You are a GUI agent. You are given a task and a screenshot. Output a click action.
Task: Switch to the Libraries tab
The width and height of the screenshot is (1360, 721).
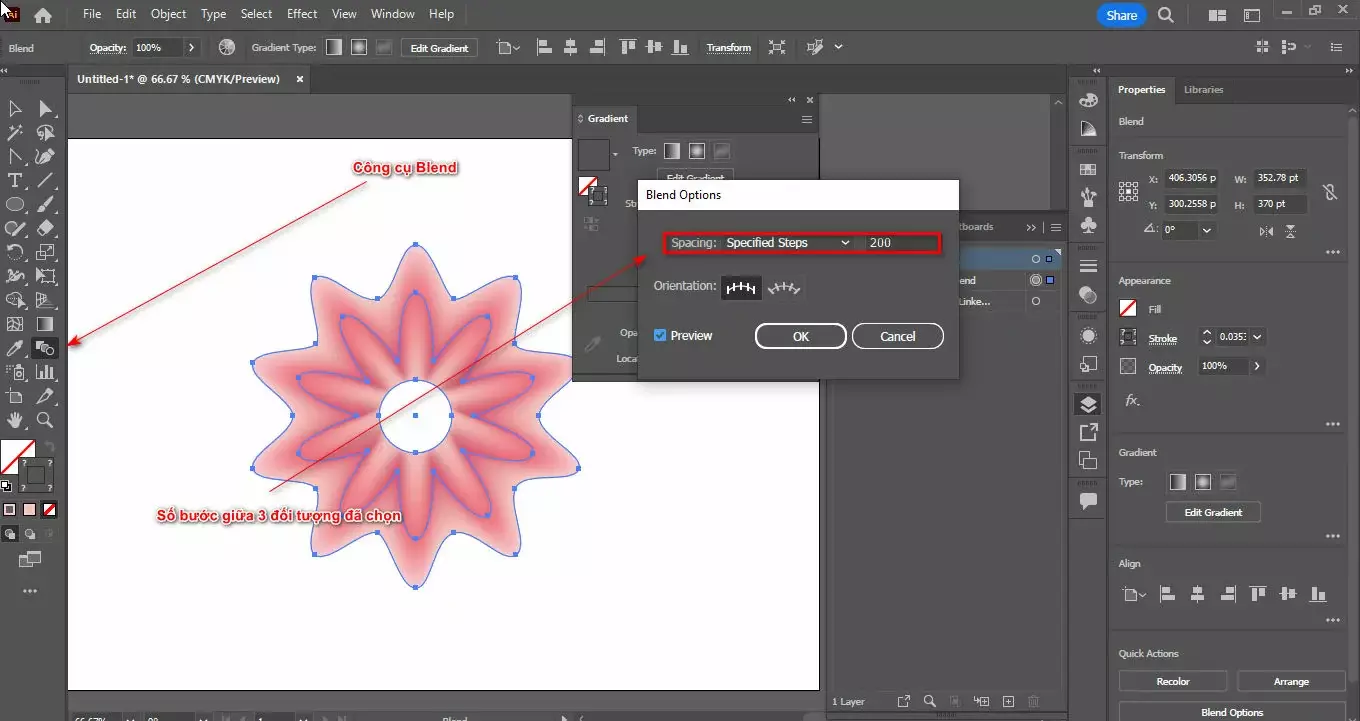1203,90
